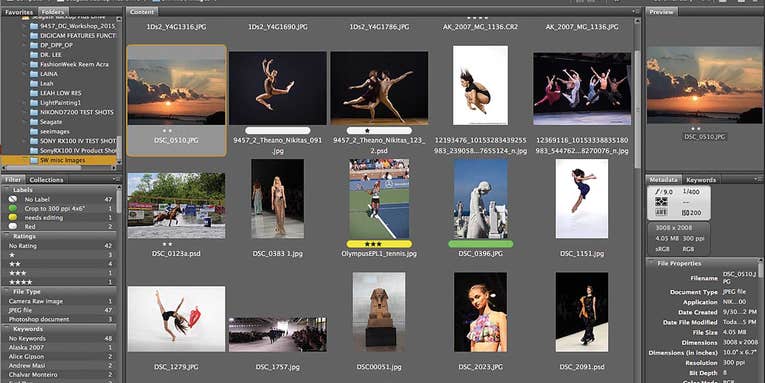Click the Alice Gipson keyword filter
The width and height of the screenshot is (765, 383).
(x=60, y=357)
